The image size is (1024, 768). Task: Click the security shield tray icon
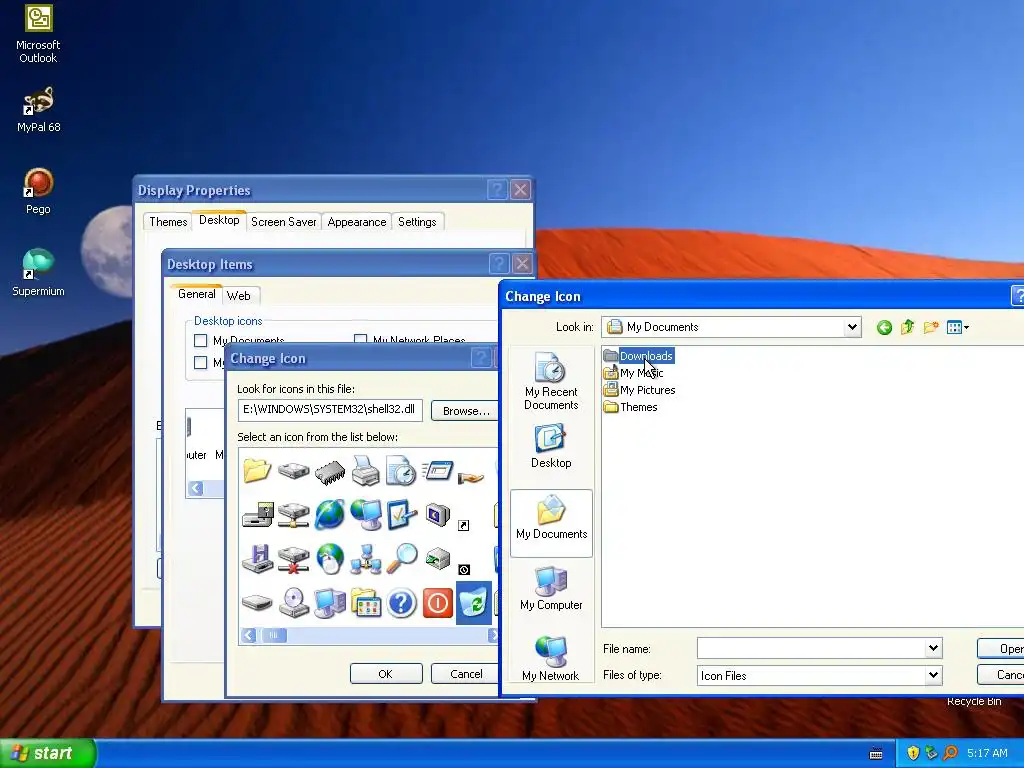(x=913, y=753)
